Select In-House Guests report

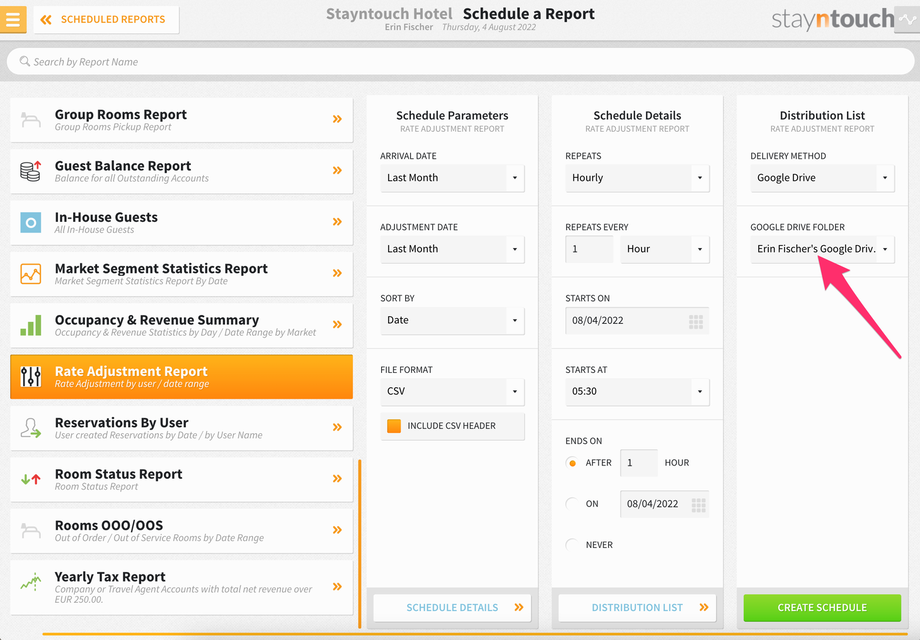(x=181, y=222)
